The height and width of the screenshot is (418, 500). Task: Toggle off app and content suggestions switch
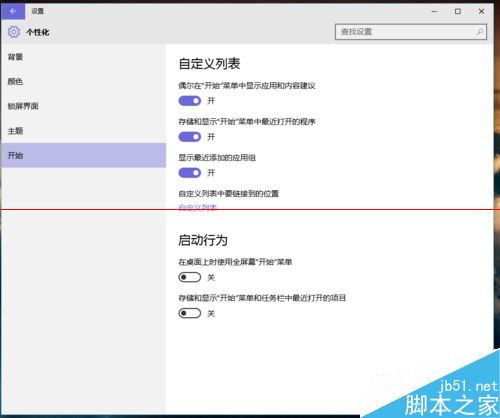point(190,101)
